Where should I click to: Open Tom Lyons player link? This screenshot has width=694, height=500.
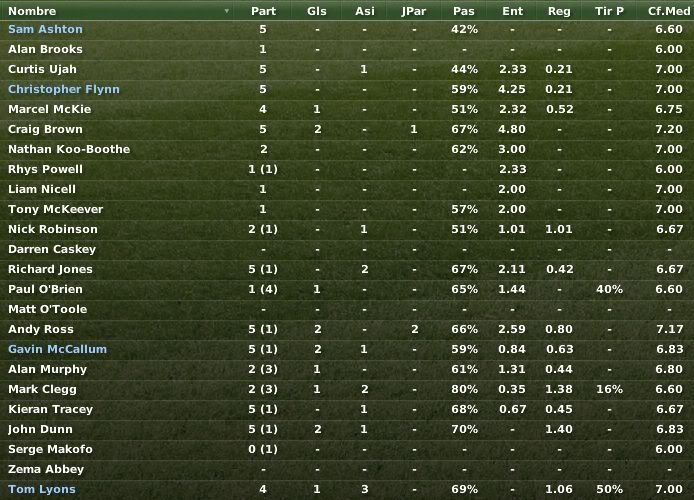(x=42, y=489)
